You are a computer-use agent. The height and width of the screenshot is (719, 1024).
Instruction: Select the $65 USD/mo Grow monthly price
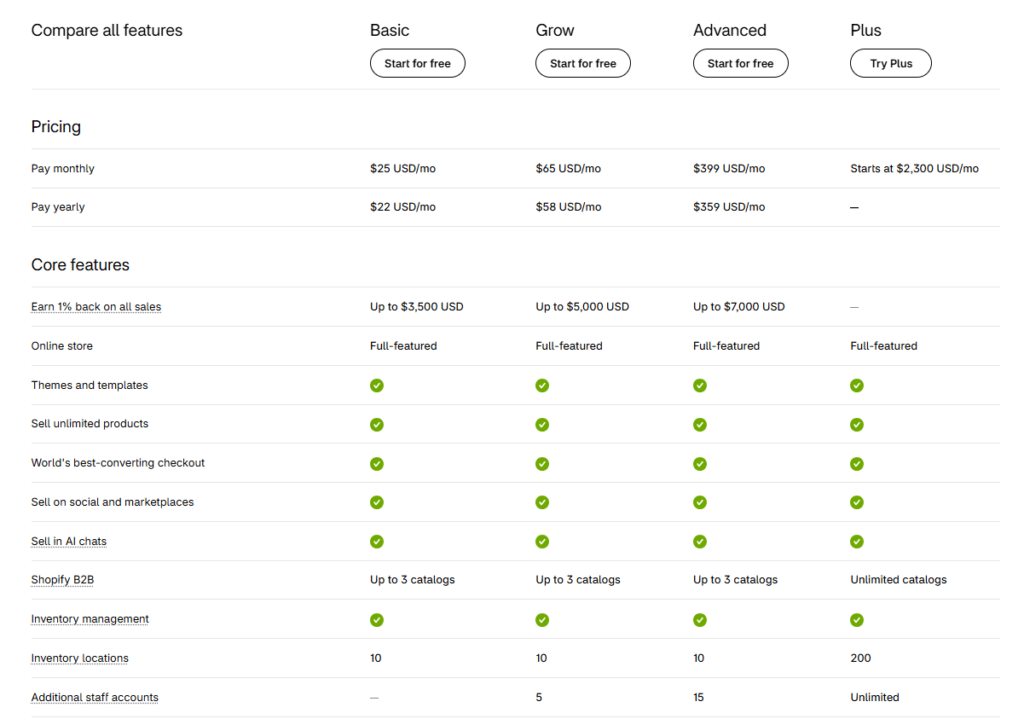pos(568,168)
